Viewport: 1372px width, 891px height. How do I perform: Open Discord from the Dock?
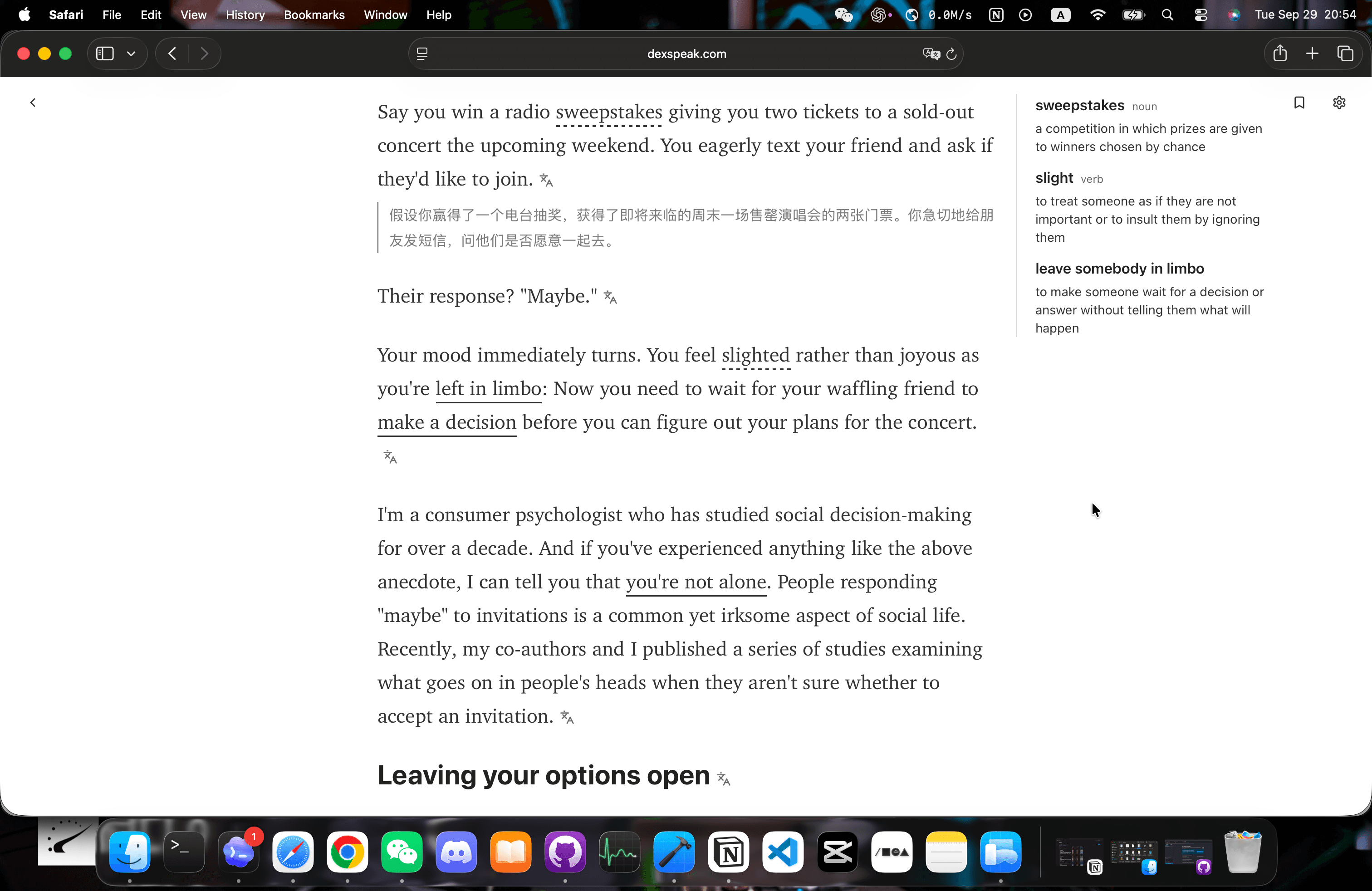456,852
